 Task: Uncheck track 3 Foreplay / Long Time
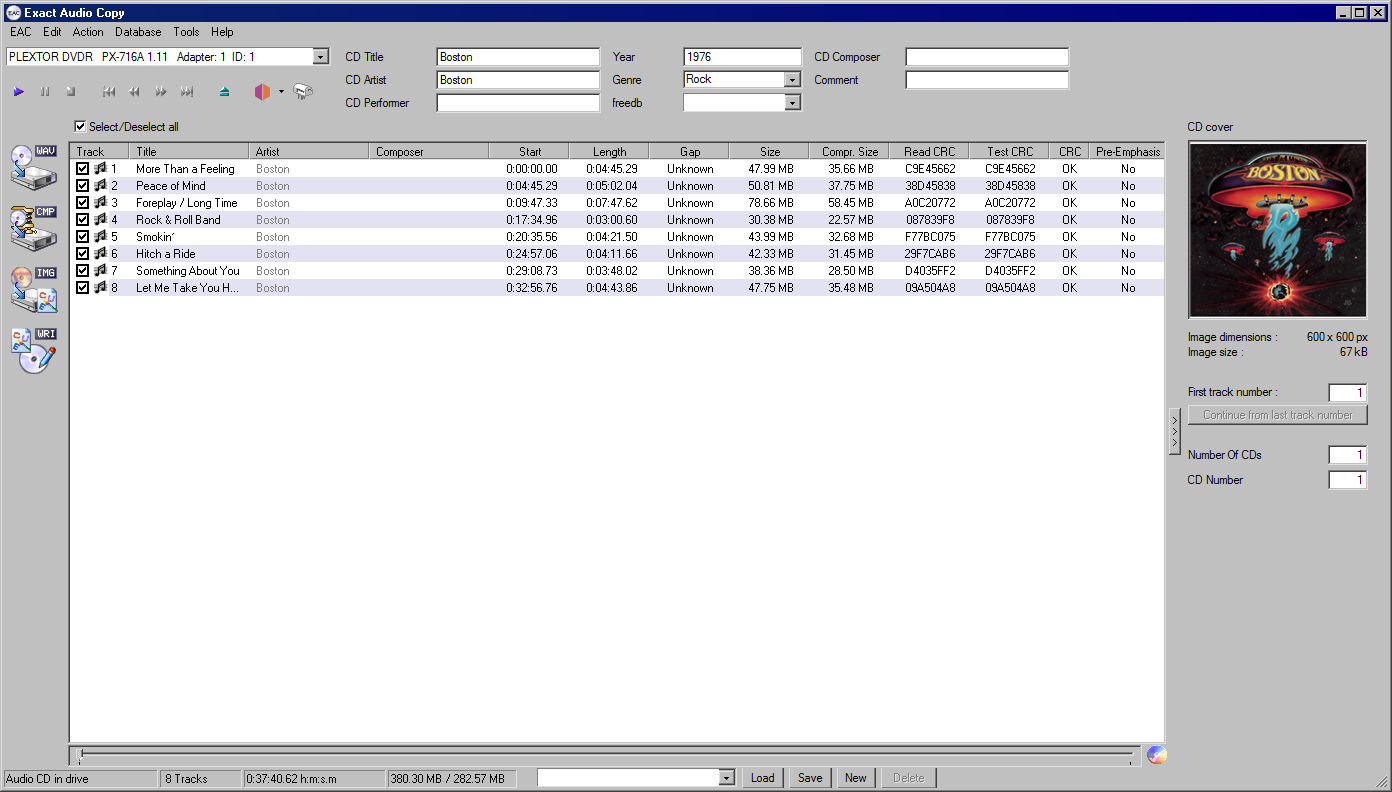pyautogui.click(x=83, y=203)
